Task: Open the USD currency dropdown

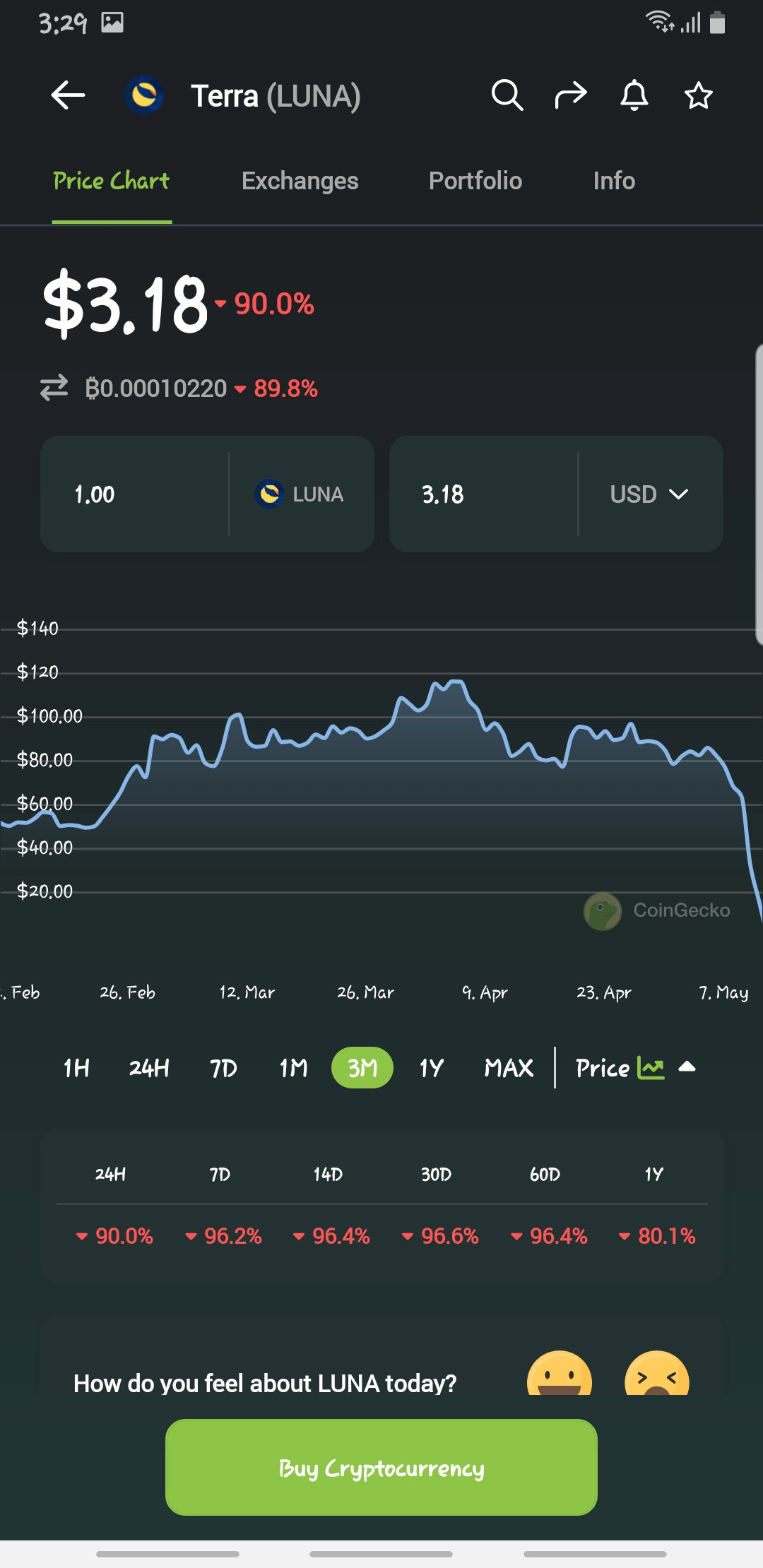Action: (x=650, y=494)
